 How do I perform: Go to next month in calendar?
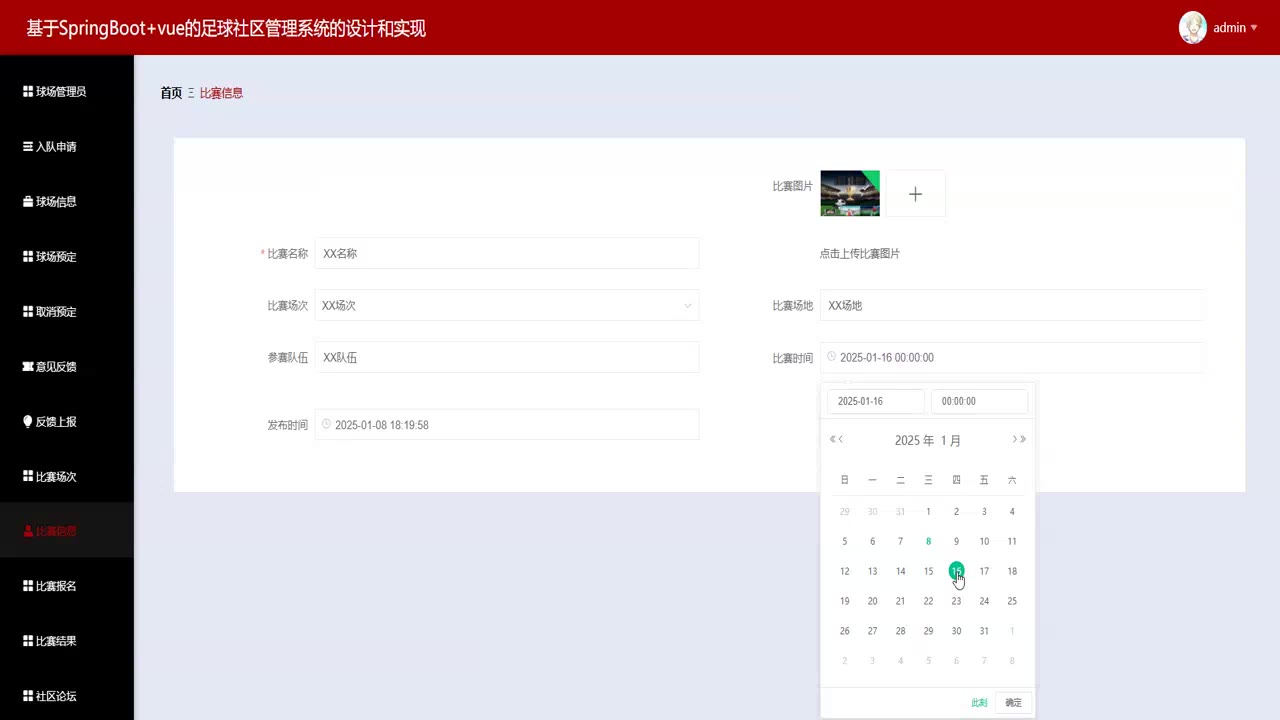pyautogui.click(x=1015, y=440)
